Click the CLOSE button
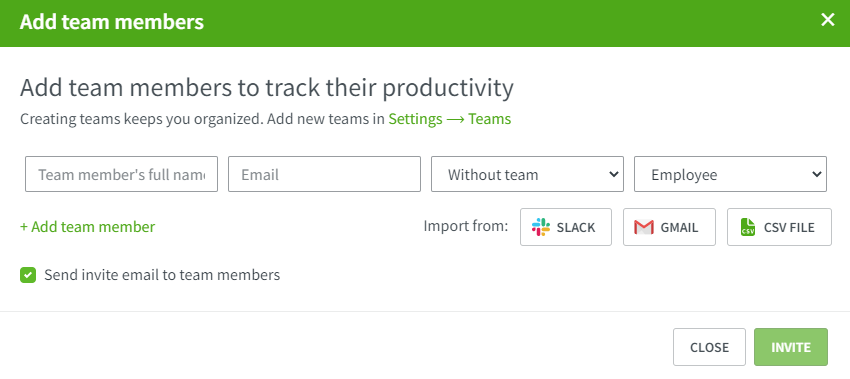This screenshot has height=379, width=850. pos(709,347)
